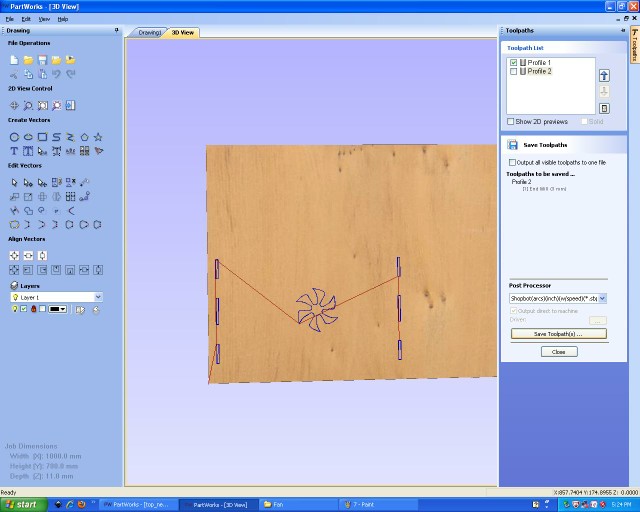
Task: Click the array copy grid icon
Action: 70,197
